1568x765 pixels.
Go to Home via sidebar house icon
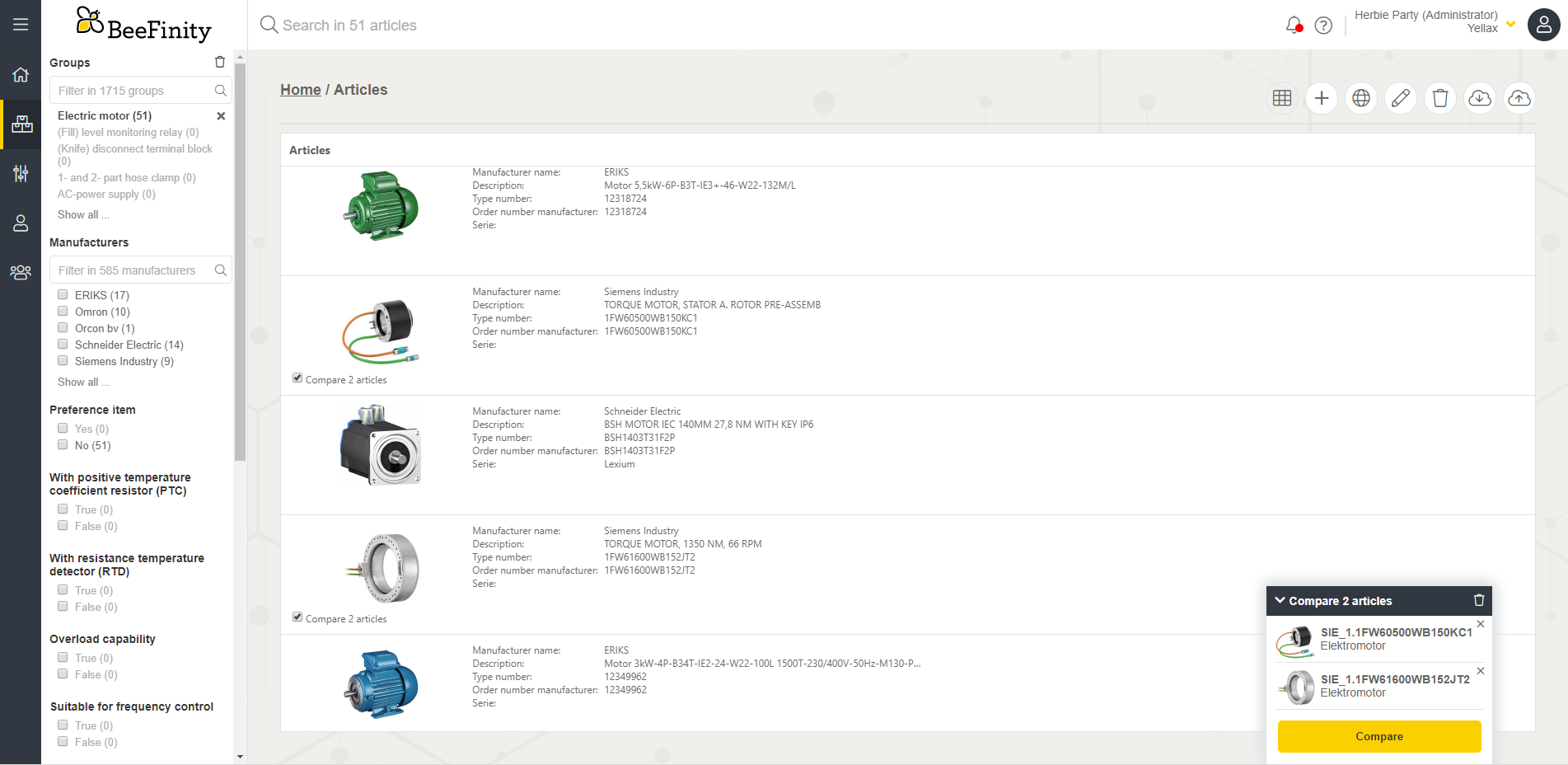click(x=21, y=75)
